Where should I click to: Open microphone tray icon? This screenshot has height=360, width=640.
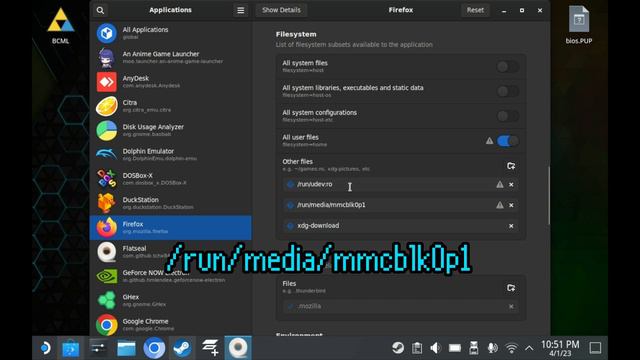[493, 348]
